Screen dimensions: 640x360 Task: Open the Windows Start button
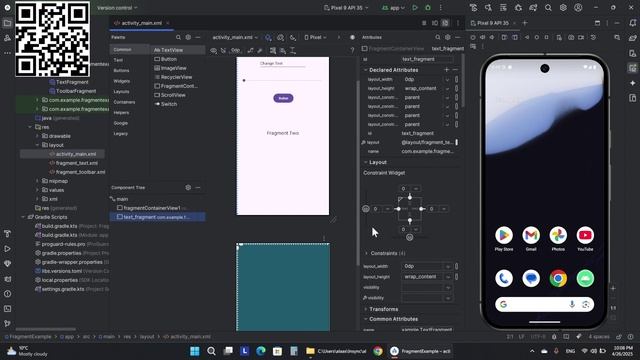pyautogui.click(x=195, y=351)
